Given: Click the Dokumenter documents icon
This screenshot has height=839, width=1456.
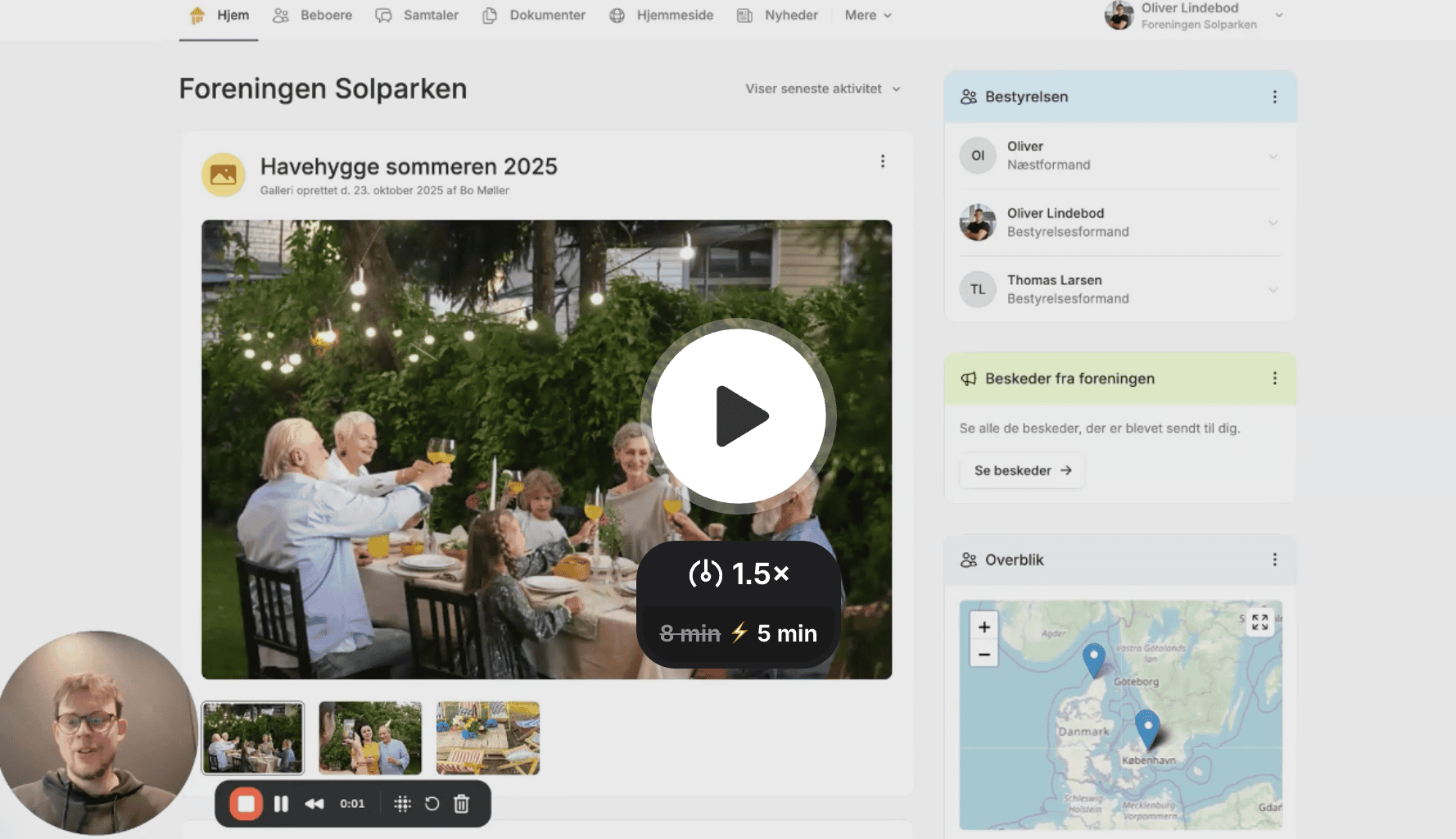Looking at the screenshot, I should [490, 15].
